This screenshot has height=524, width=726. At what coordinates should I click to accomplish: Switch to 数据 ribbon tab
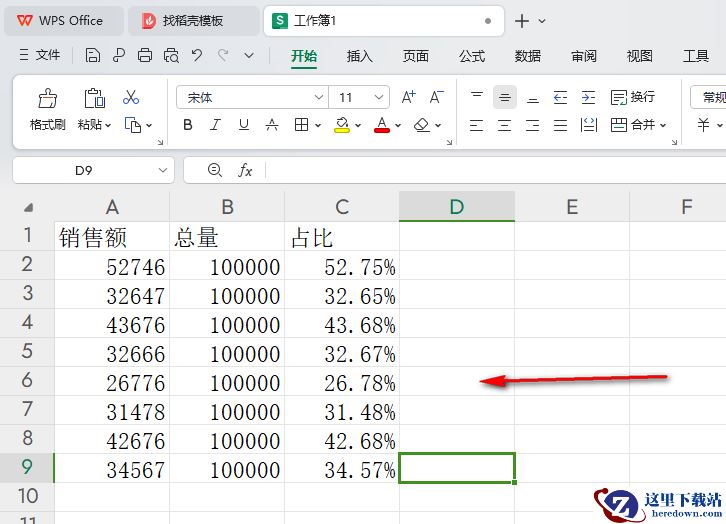click(x=528, y=56)
